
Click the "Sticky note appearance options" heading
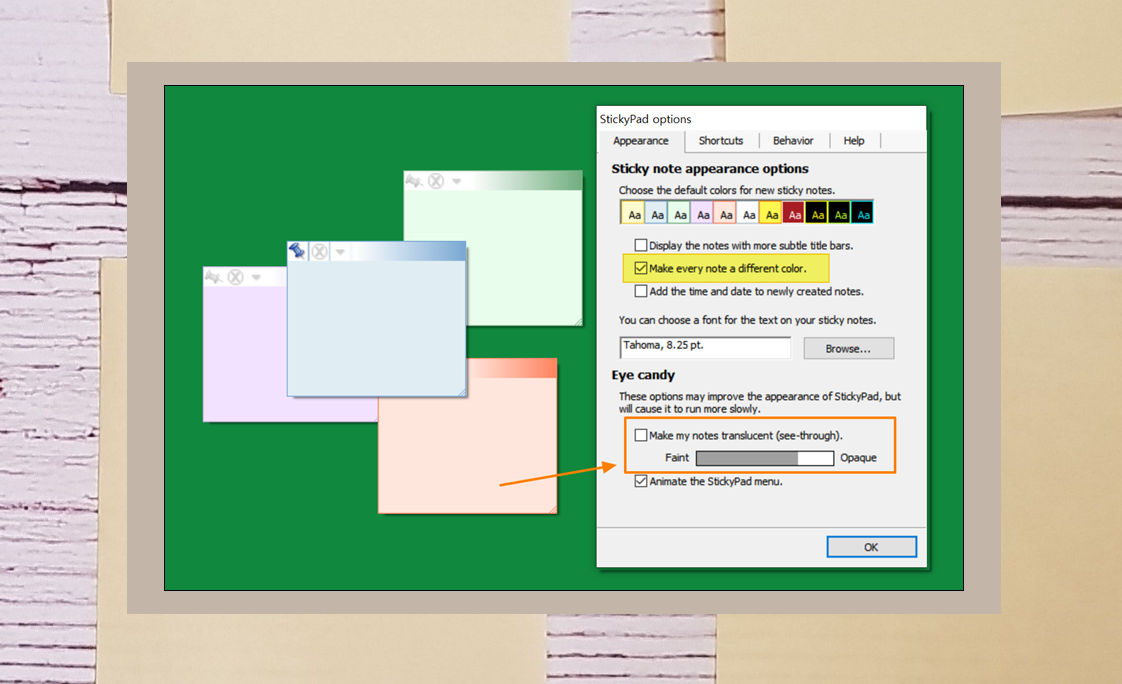(x=710, y=169)
